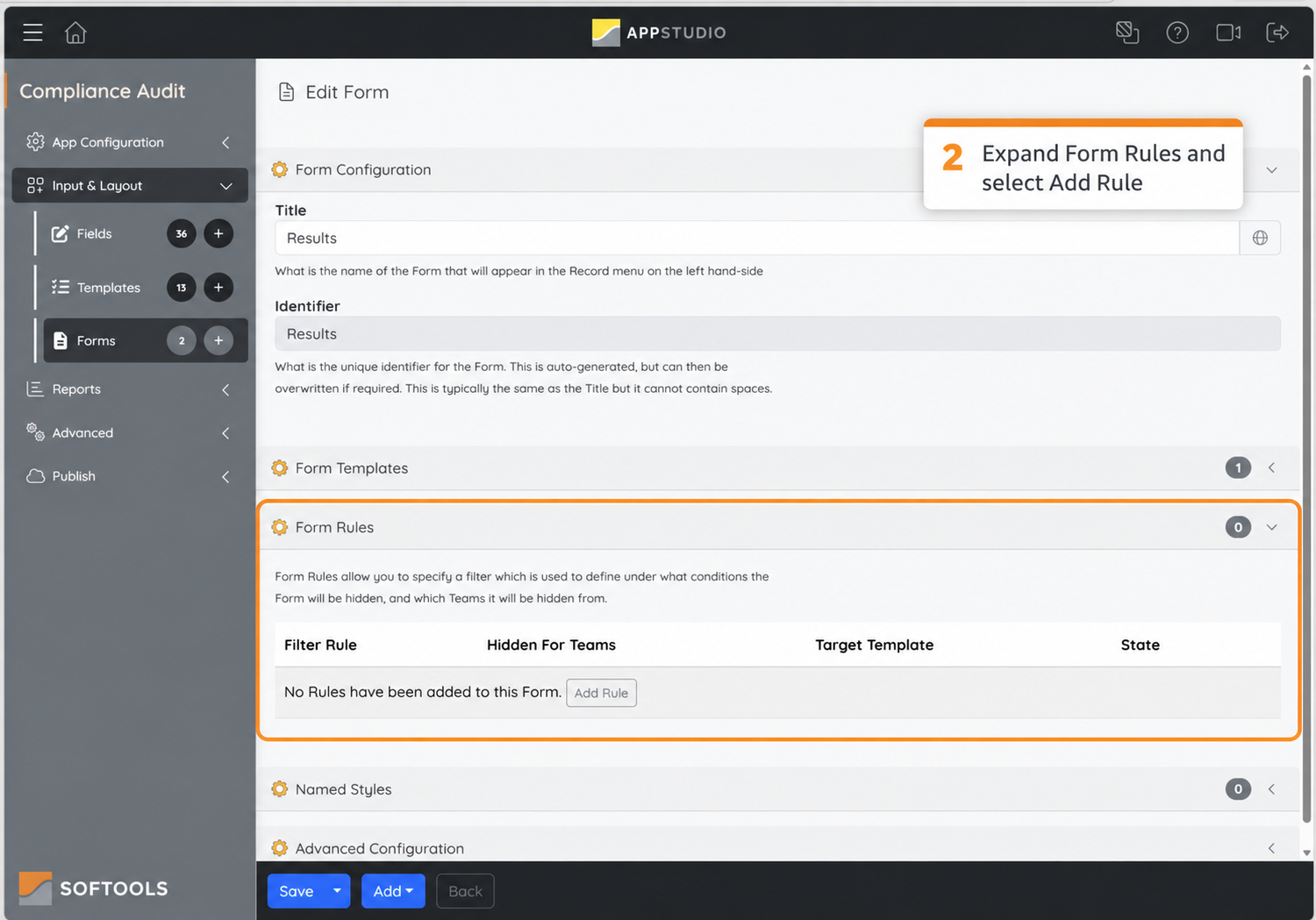Screen dimensions: 1316x920
Task: Click the Input & Layout grid icon
Action: [35, 185]
